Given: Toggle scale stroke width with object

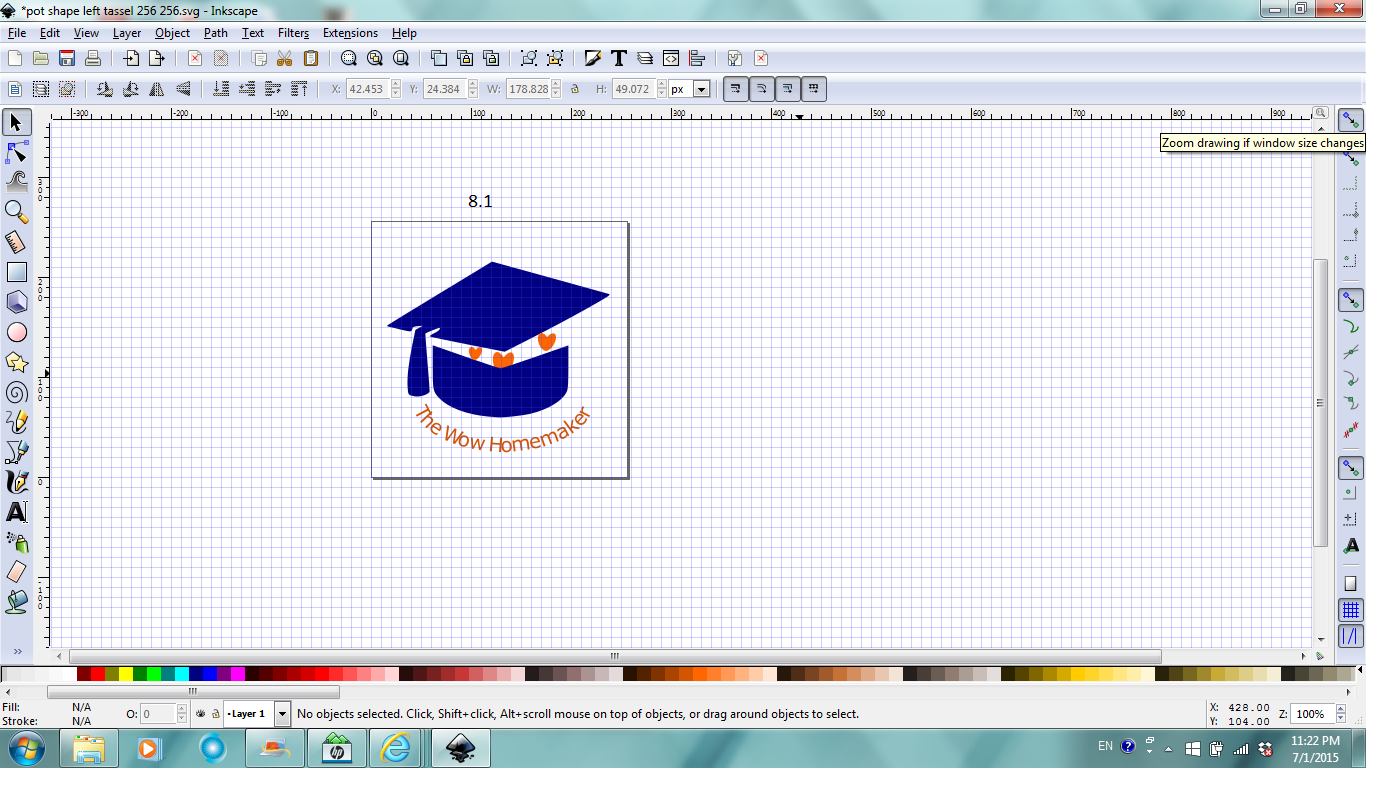Looking at the screenshot, I should click(x=736, y=89).
